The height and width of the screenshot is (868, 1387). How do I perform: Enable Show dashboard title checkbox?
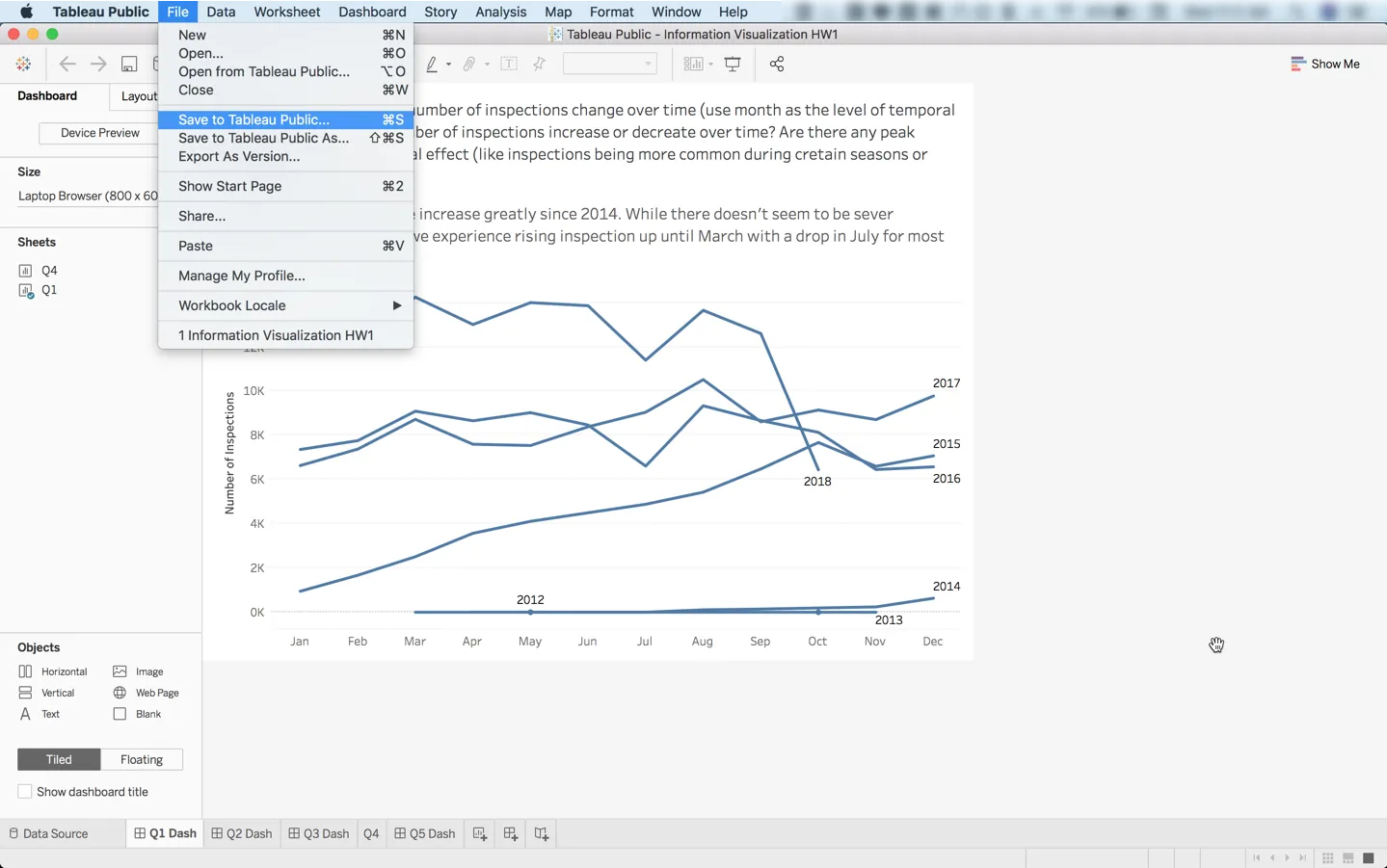click(x=25, y=792)
